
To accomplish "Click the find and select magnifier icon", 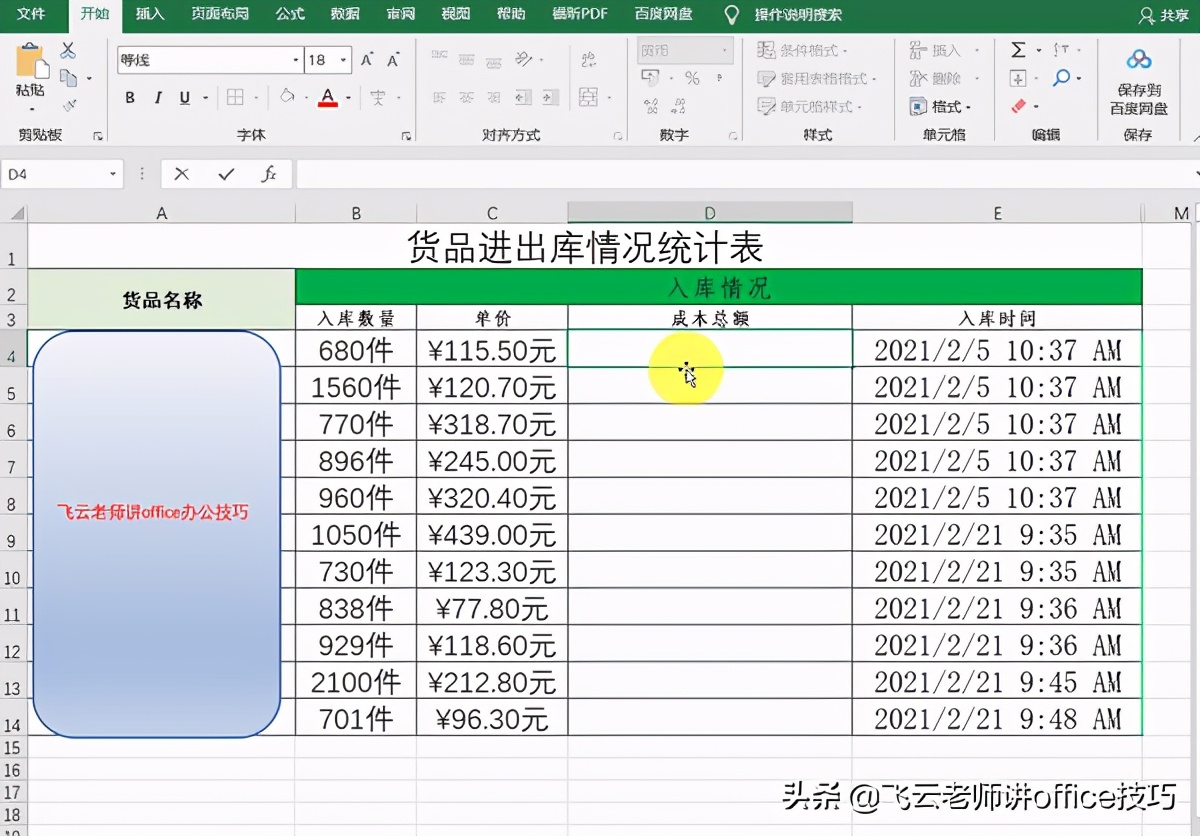I will coord(1061,77).
